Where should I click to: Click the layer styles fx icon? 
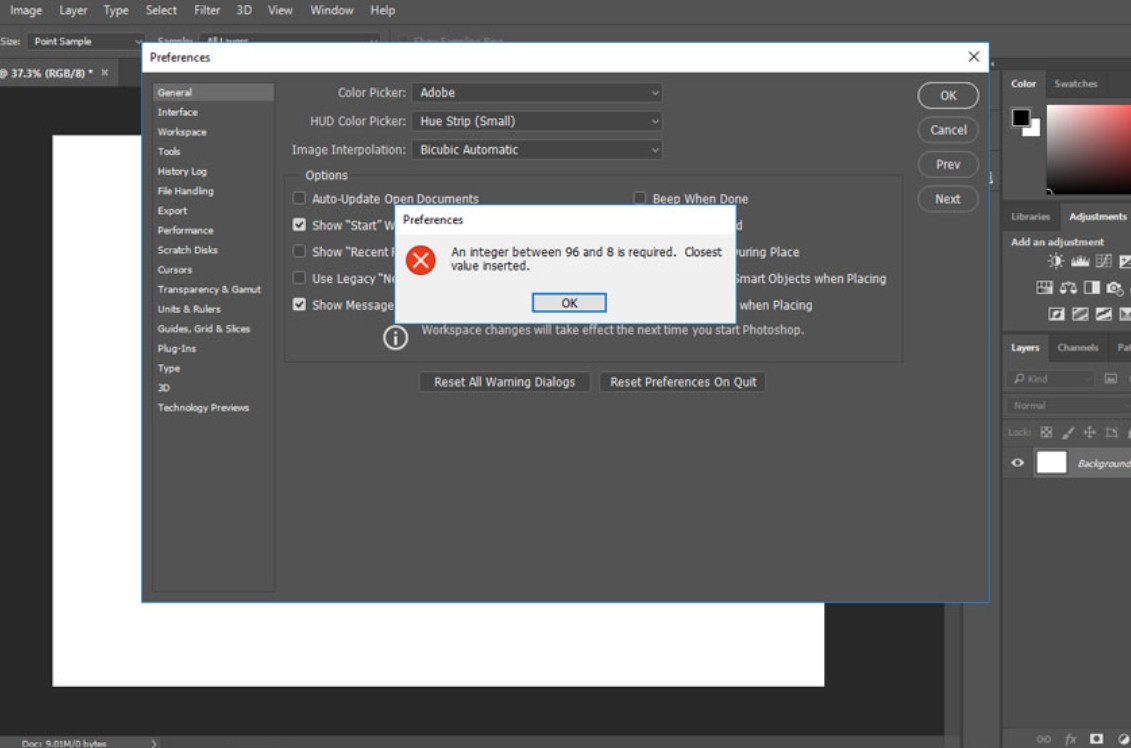(1070, 739)
